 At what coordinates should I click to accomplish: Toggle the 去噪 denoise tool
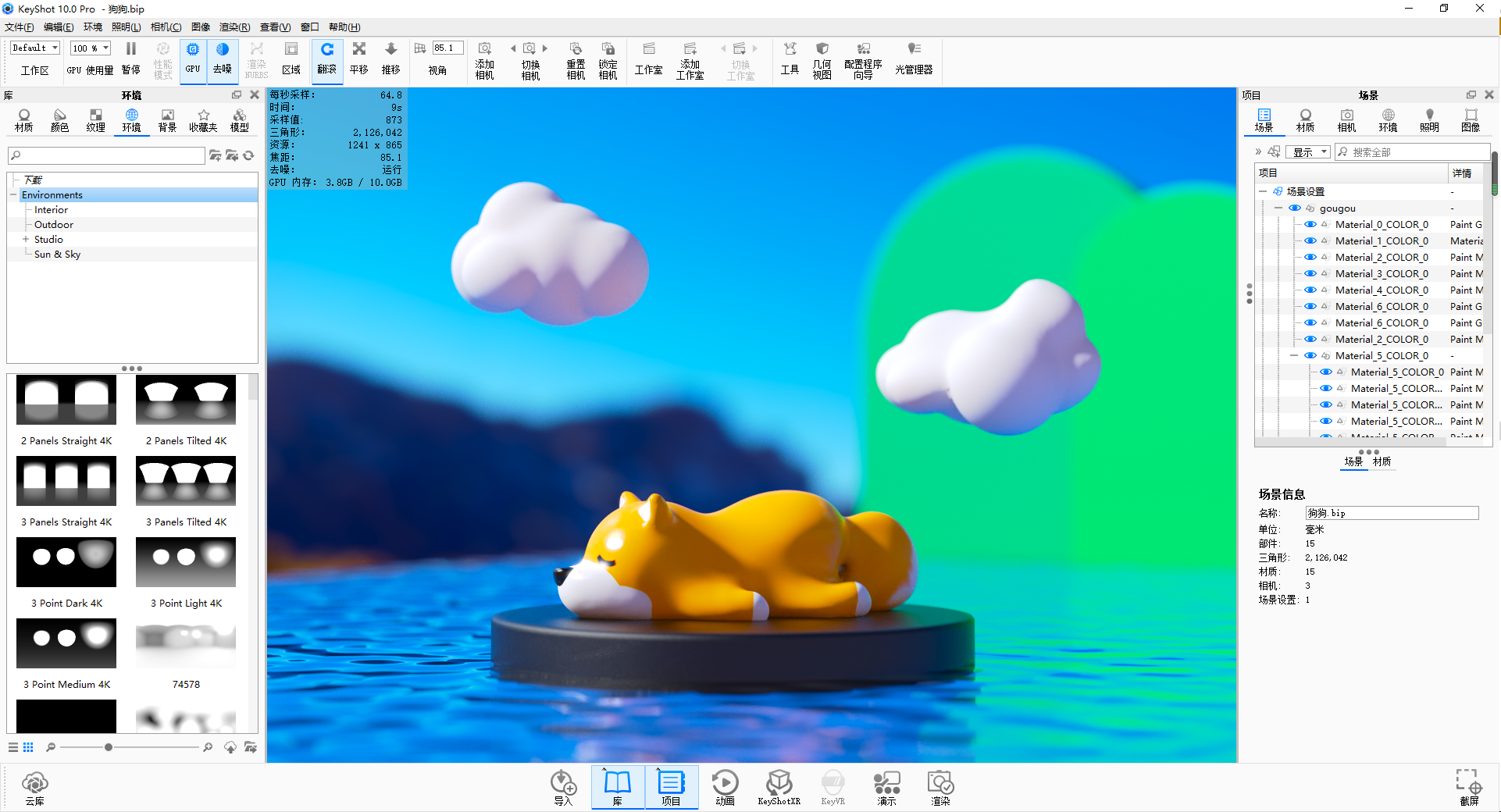pos(223,59)
